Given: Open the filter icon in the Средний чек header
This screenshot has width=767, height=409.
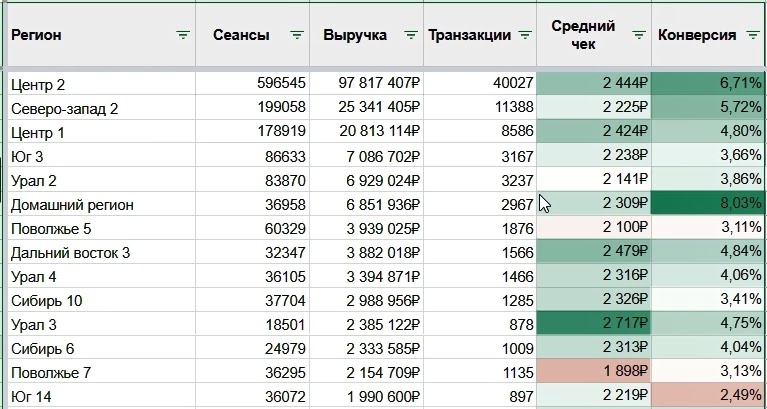Looking at the screenshot, I should tap(639, 35).
